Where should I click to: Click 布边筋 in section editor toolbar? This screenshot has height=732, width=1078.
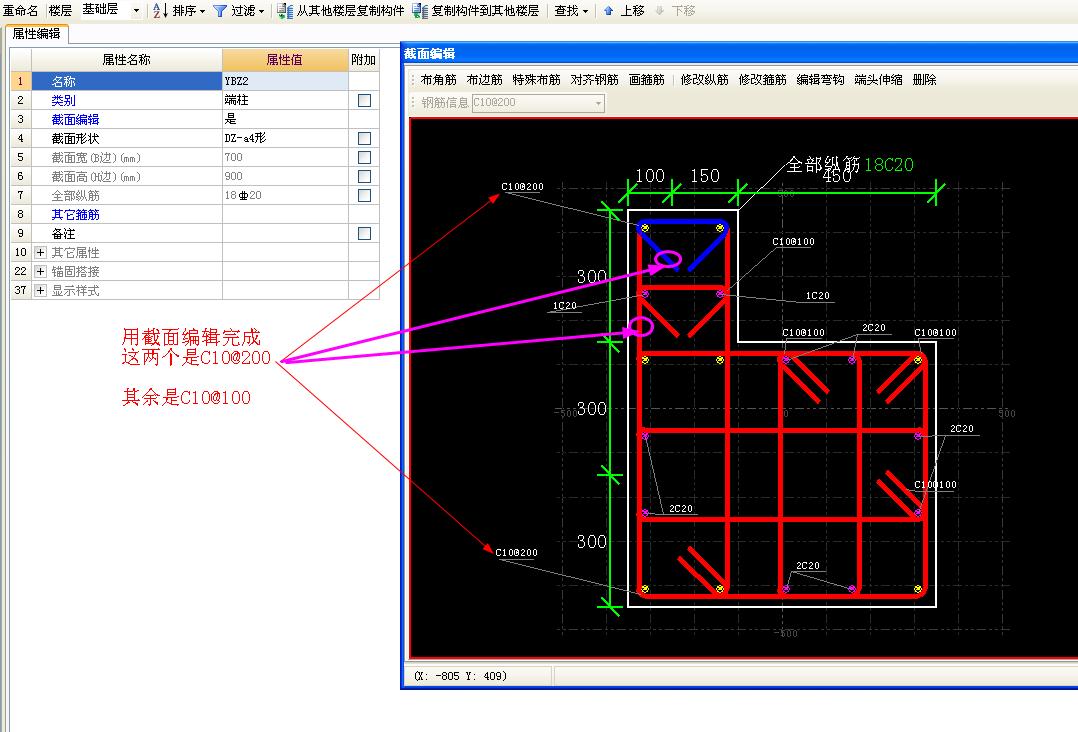pos(485,80)
